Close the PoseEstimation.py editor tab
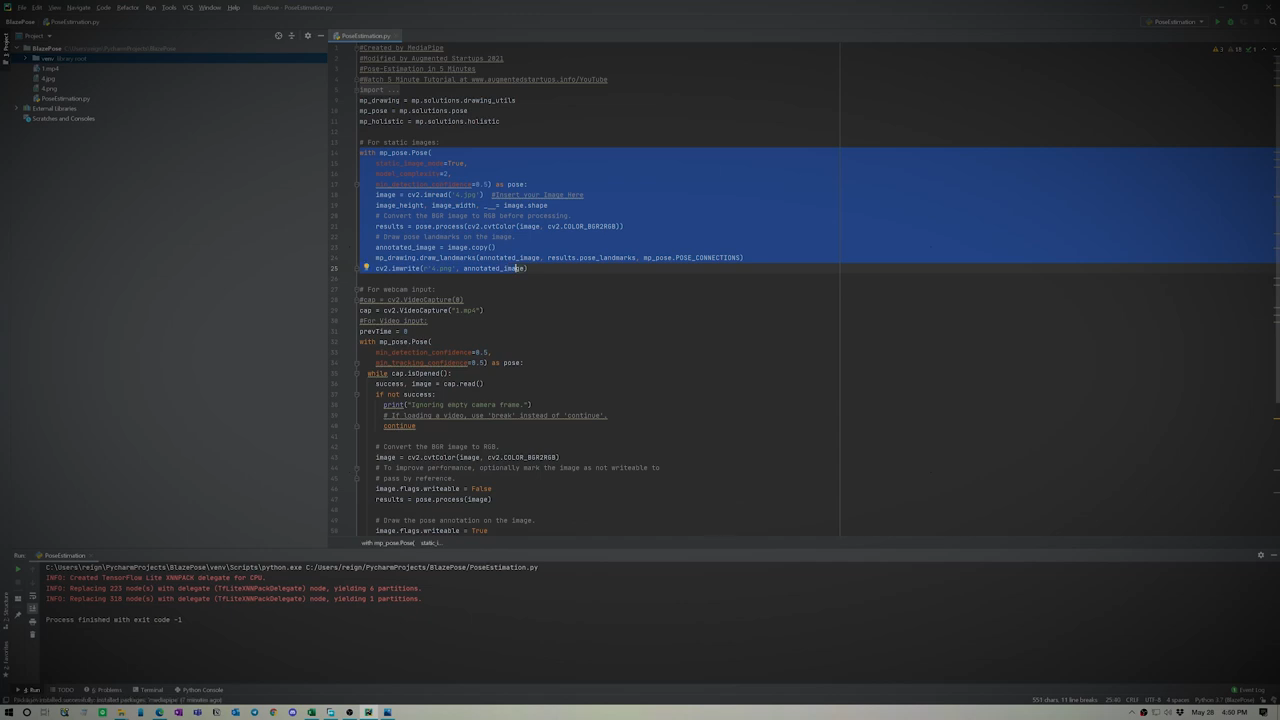 point(396,36)
